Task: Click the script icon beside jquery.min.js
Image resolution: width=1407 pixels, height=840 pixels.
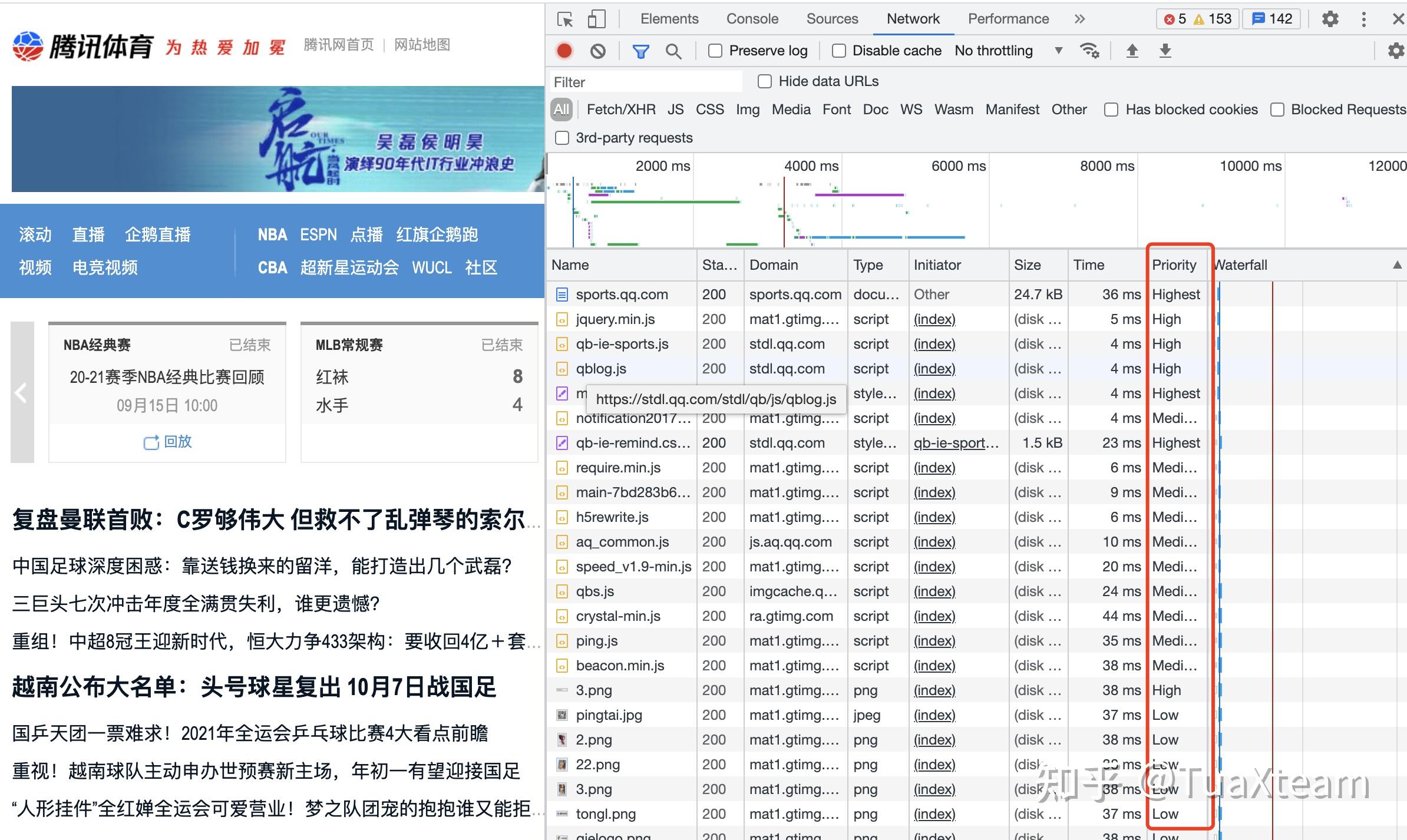Action: [562, 319]
